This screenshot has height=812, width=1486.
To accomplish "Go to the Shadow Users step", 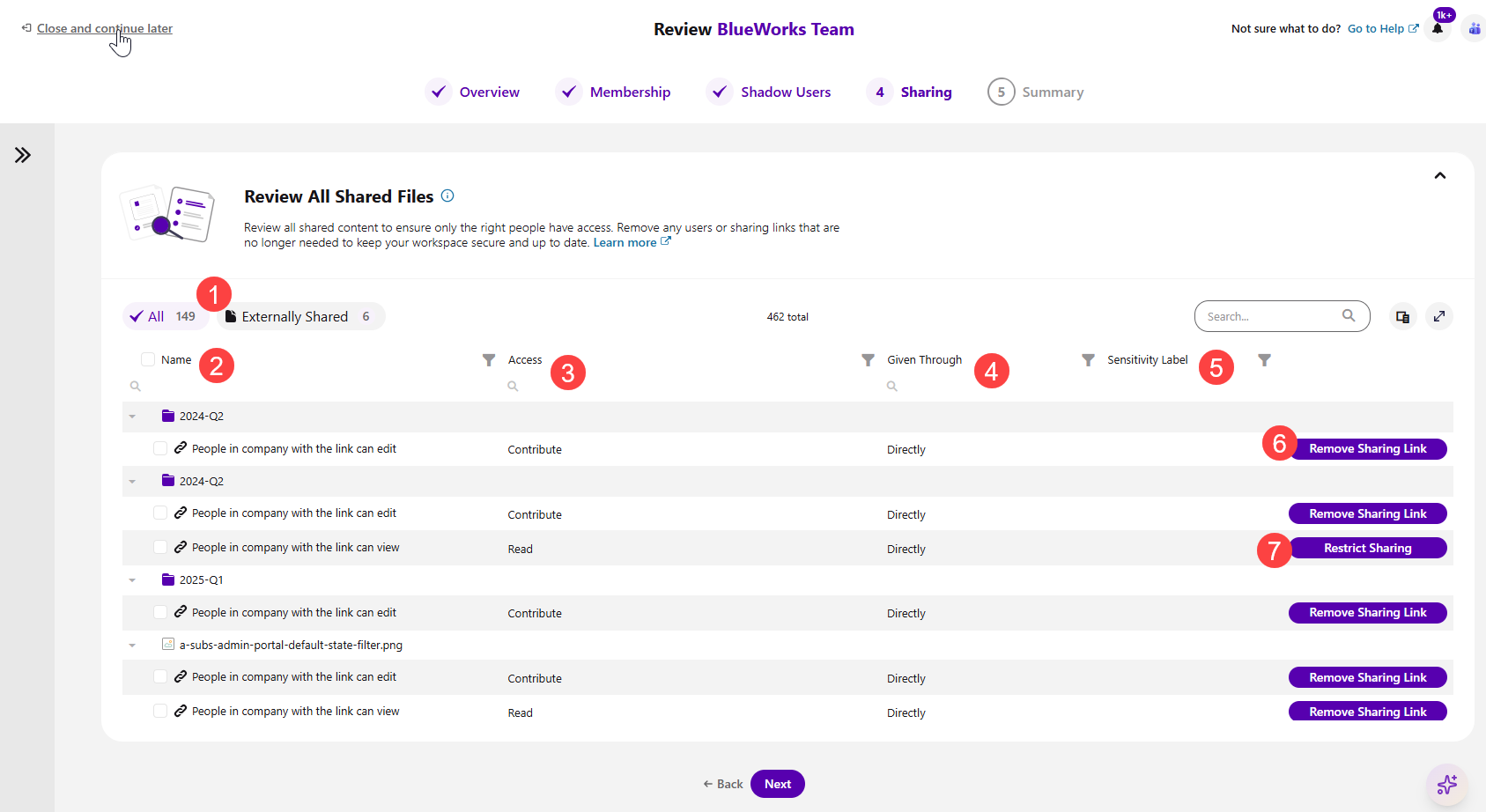I will (768, 92).
